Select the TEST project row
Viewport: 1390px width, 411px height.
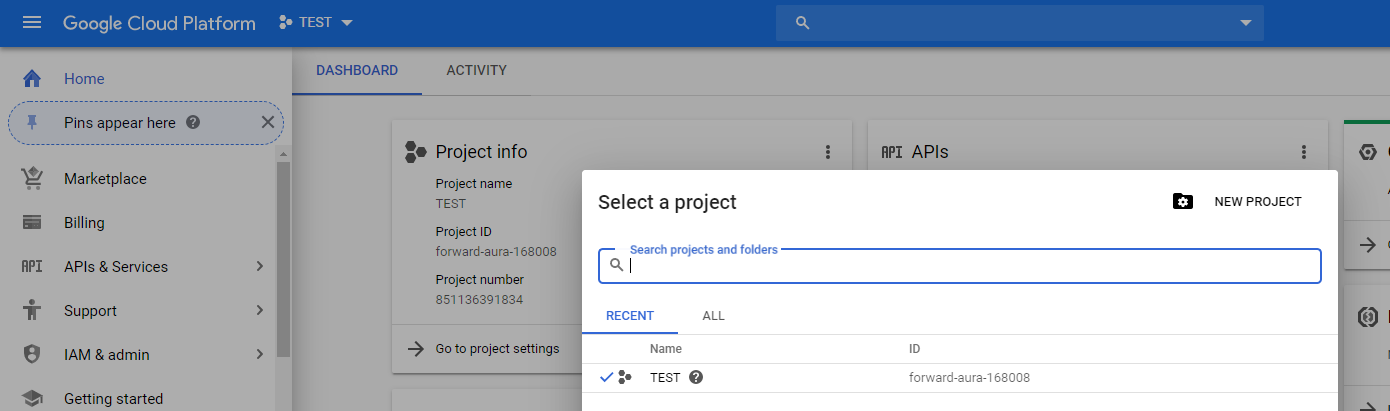point(960,378)
